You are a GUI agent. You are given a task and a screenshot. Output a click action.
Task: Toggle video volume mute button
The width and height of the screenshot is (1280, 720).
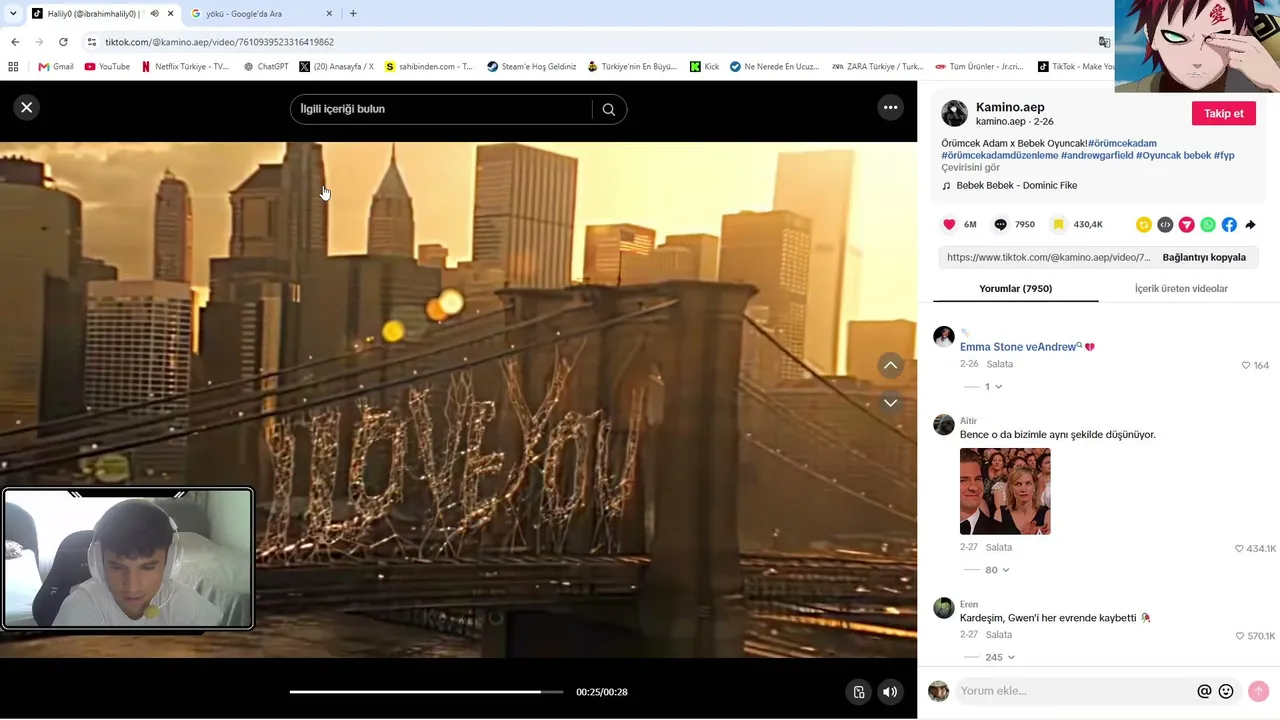[890, 692]
